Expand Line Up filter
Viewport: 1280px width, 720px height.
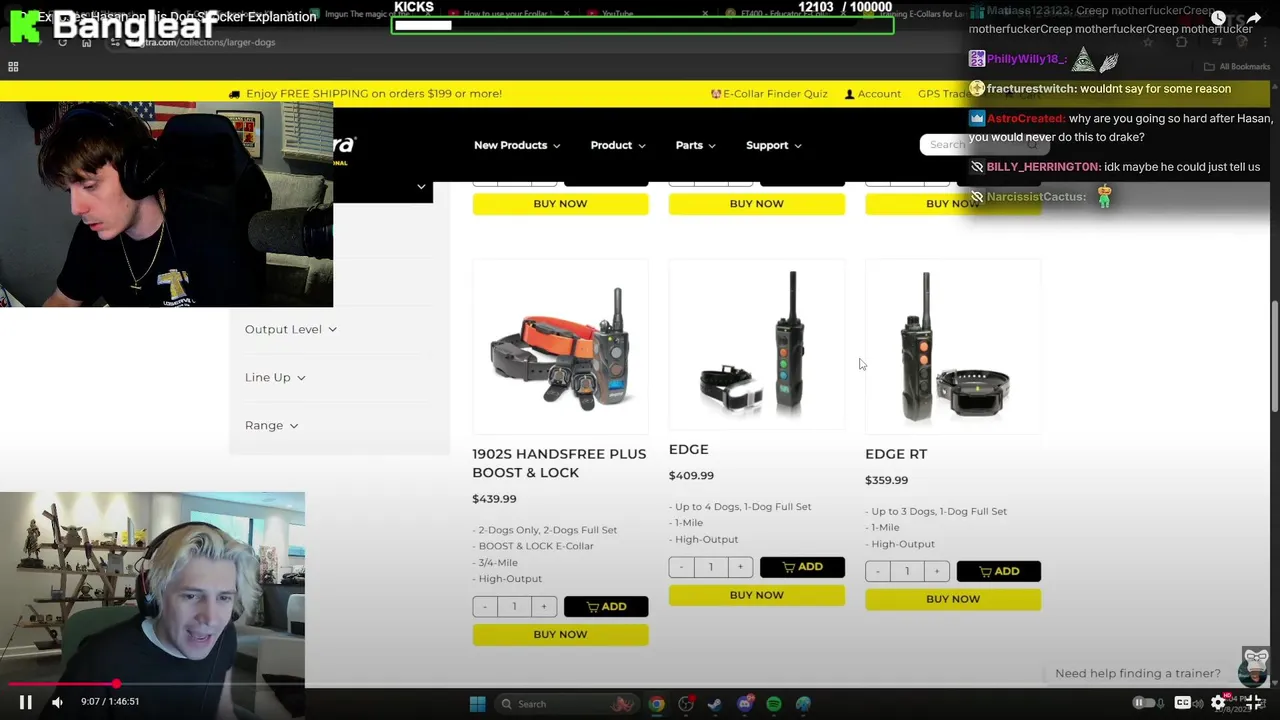[275, 377]
